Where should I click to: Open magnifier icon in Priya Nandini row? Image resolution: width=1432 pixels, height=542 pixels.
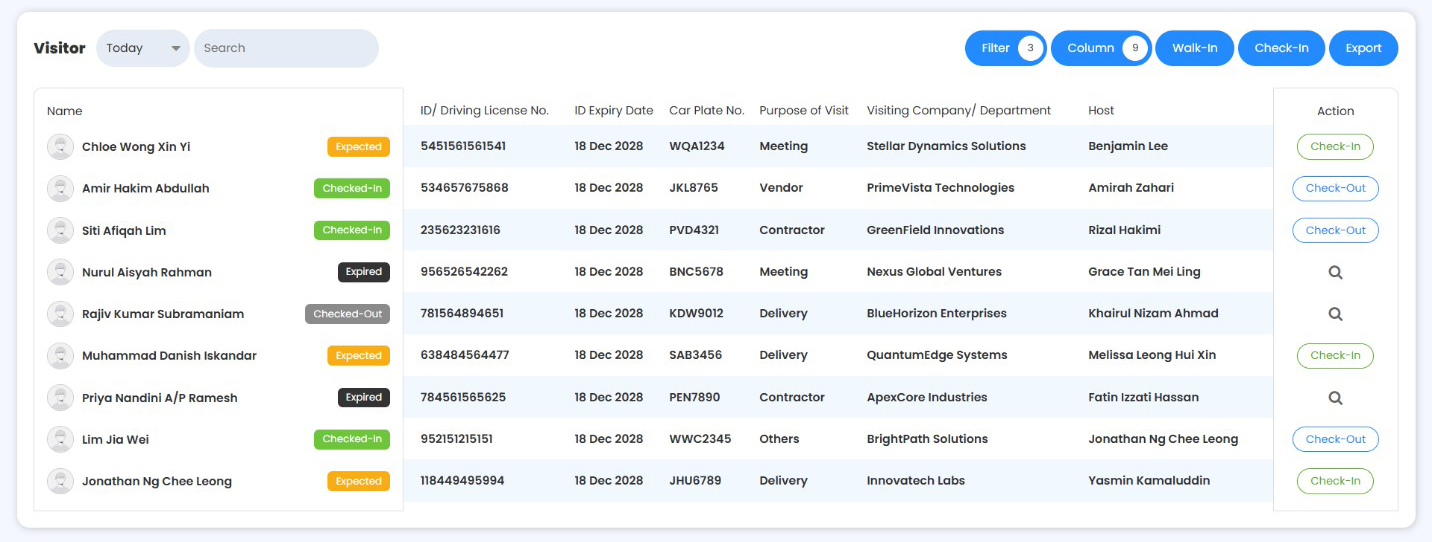pyautogui.click(x=1335, y=398)
